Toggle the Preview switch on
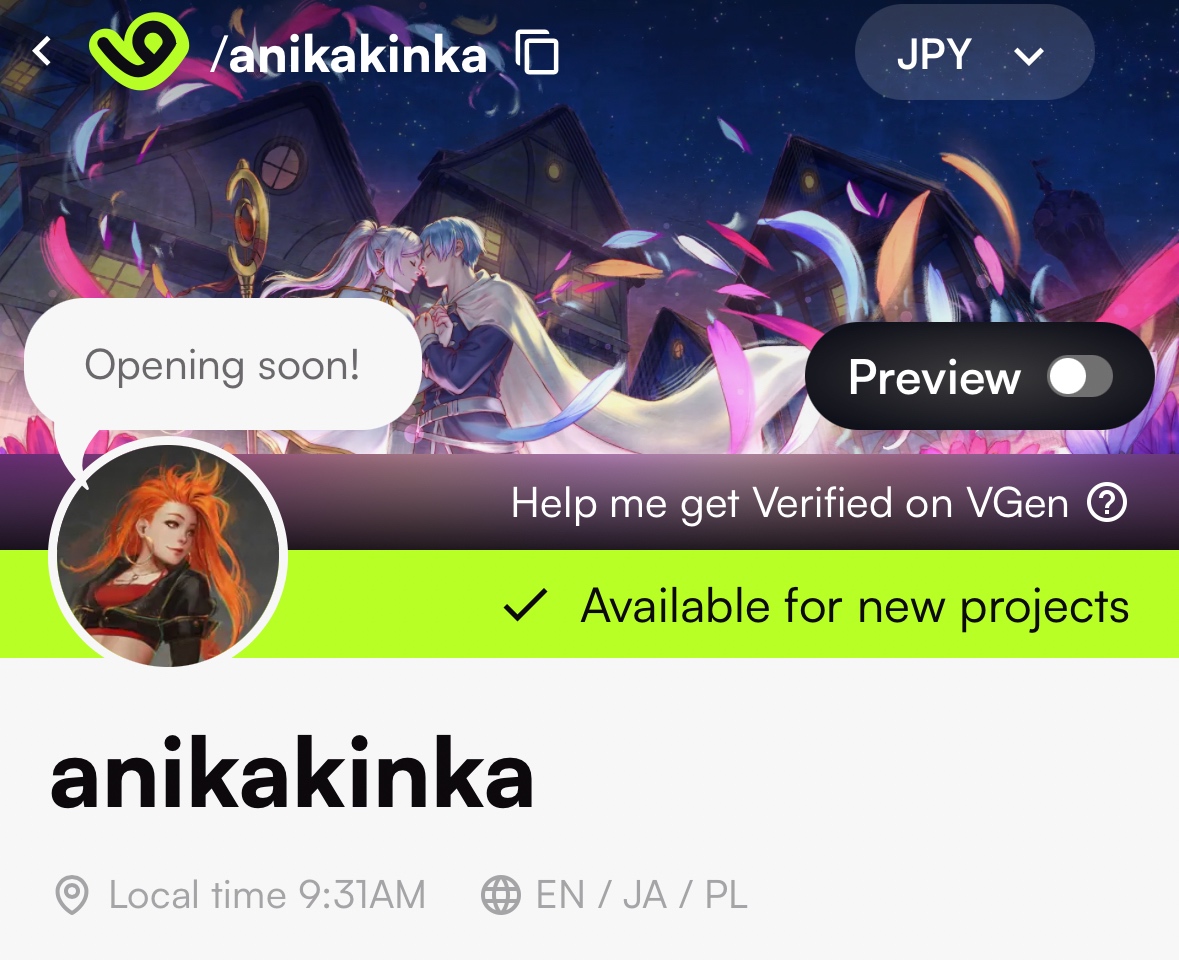 pos(1080,376)
